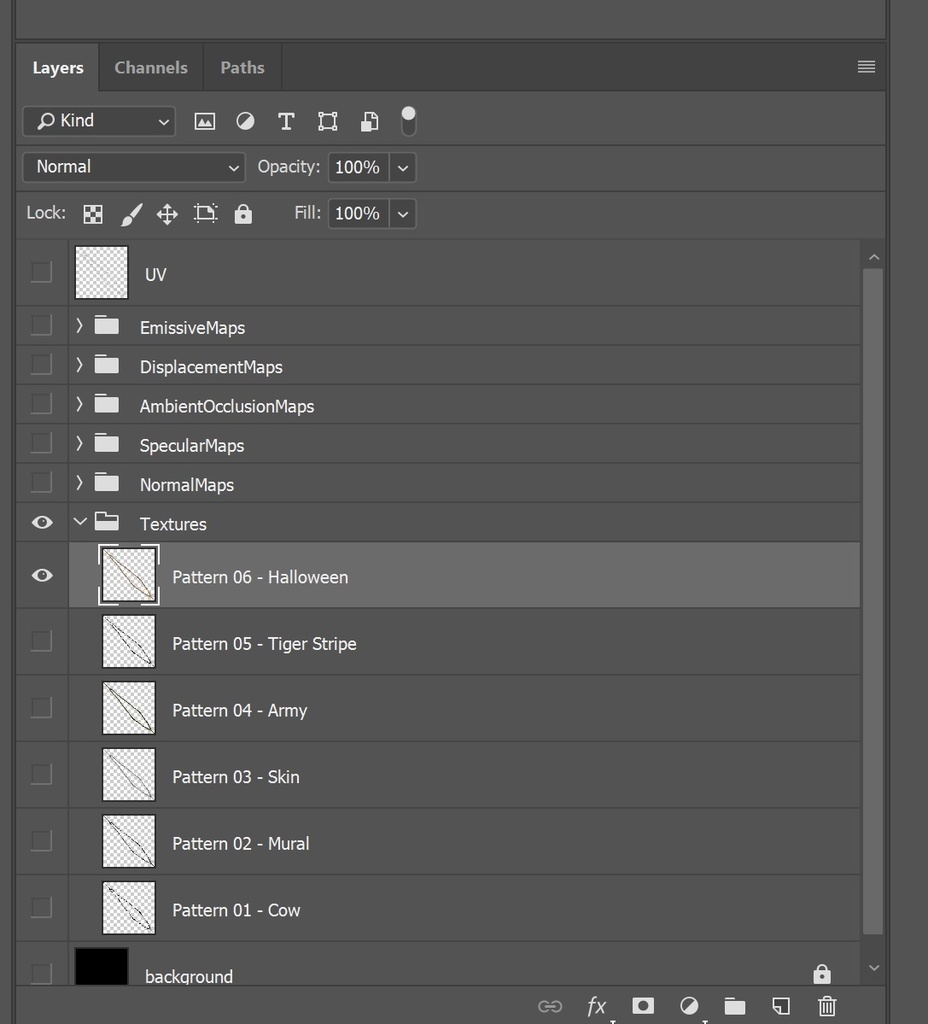This screenshot has width=928, height=1024.
Task: Switch to the Channels tab
Action: pyautogui.click(x=151, y=67)
